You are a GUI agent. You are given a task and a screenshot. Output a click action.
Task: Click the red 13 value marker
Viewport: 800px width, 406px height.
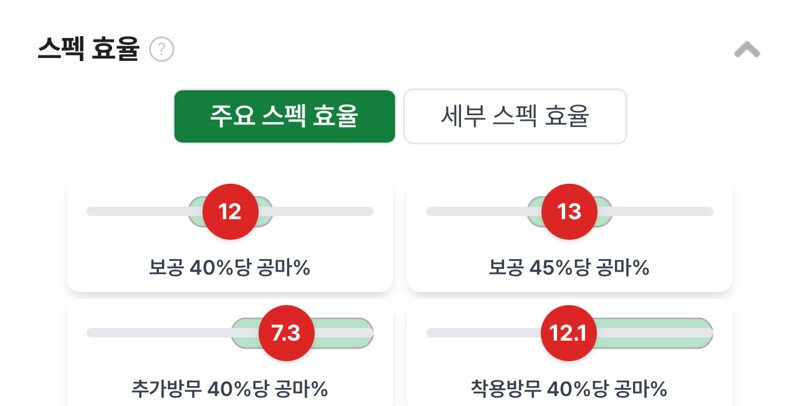(569, 212)
